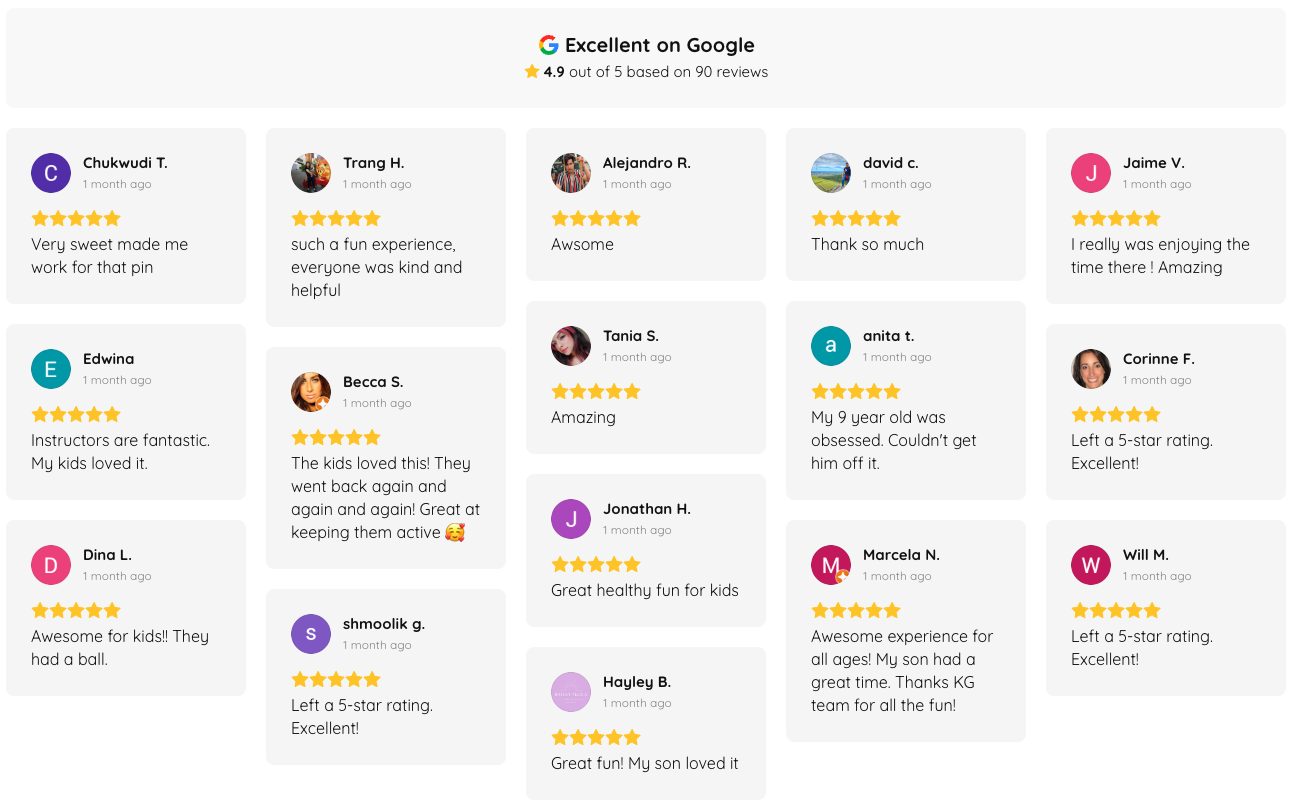This screenshot has height=807, width=1293.
Task: Click the purple "C" avatar for Chukwudi T.
Action: pos(51,173)
